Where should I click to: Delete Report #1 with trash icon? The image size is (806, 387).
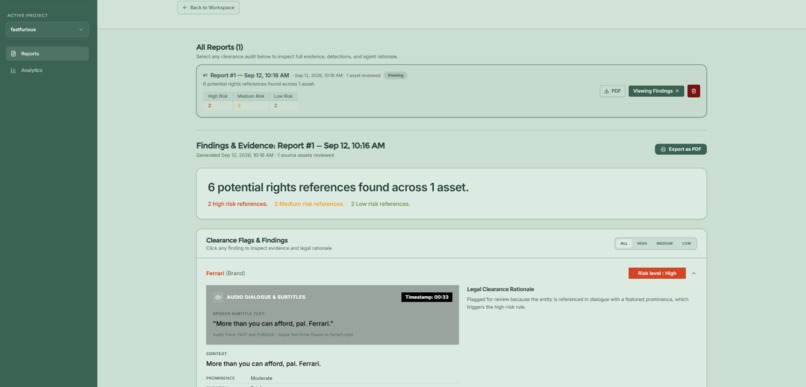coord(693,91)
